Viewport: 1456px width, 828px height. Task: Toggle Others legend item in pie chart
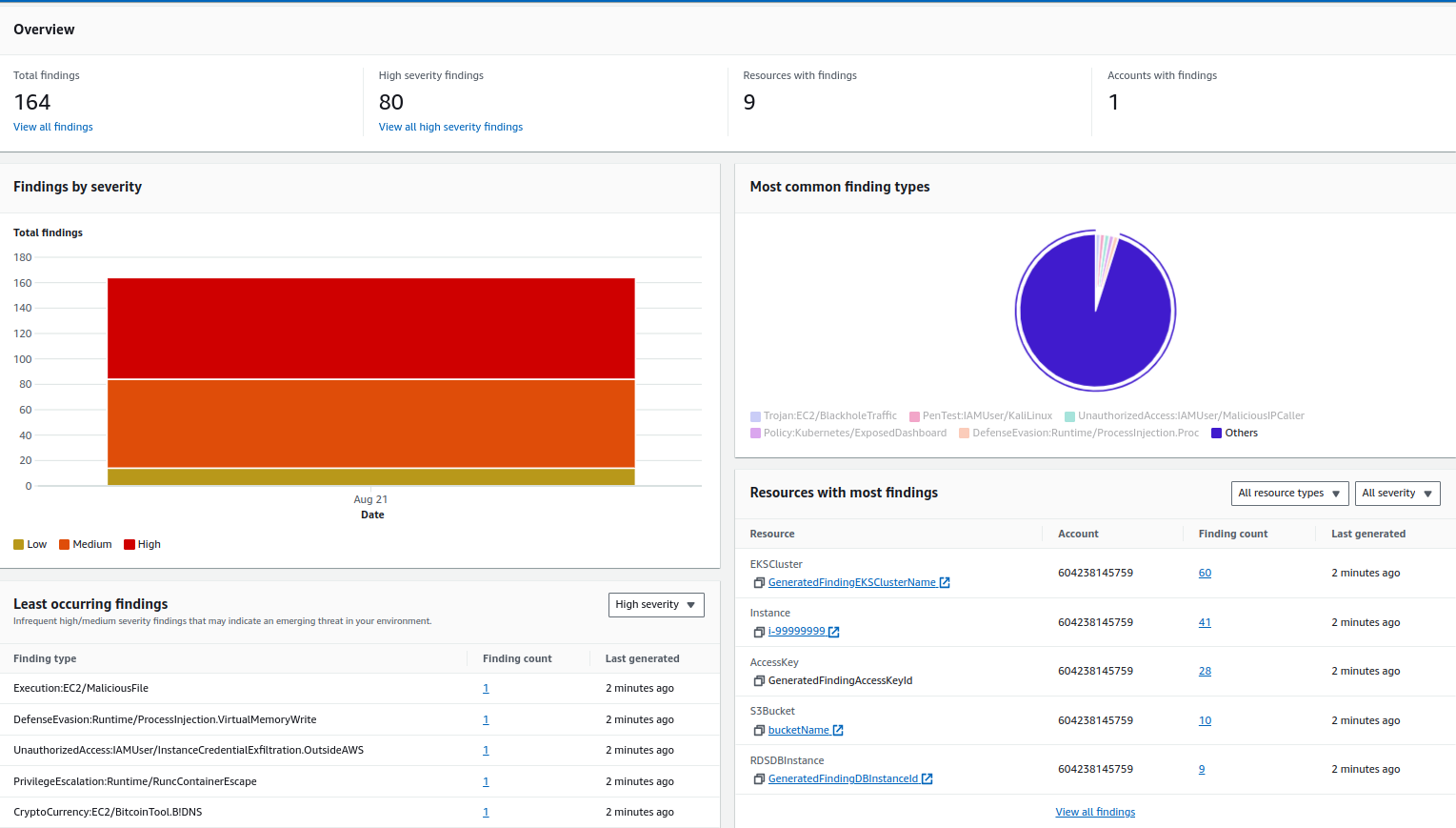point(1234,434)
